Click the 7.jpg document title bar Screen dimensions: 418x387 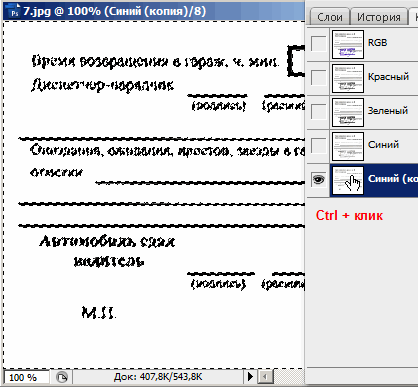[154, 11]
